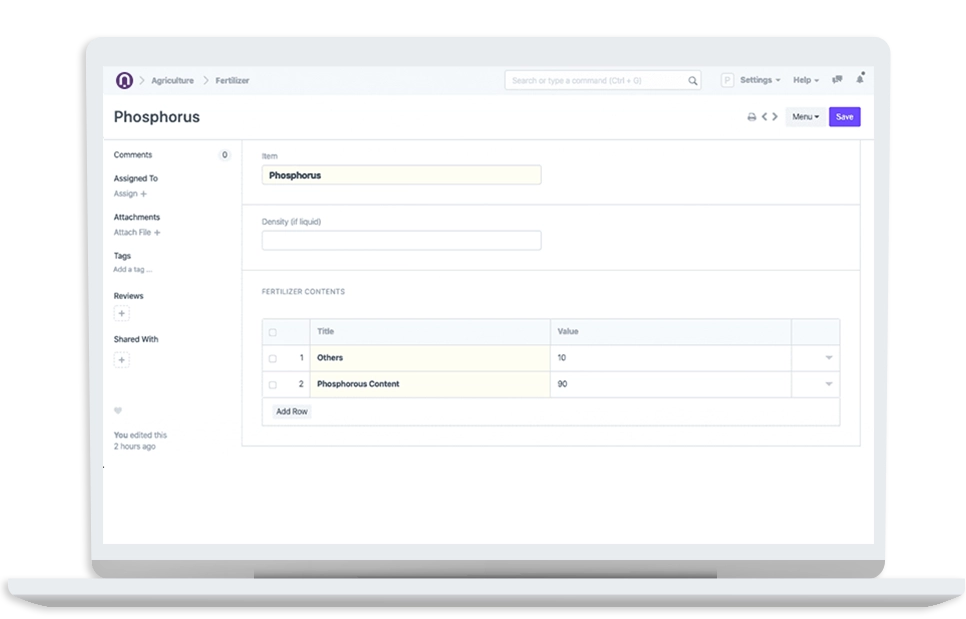Open the chat messages icon

(837, 80)
